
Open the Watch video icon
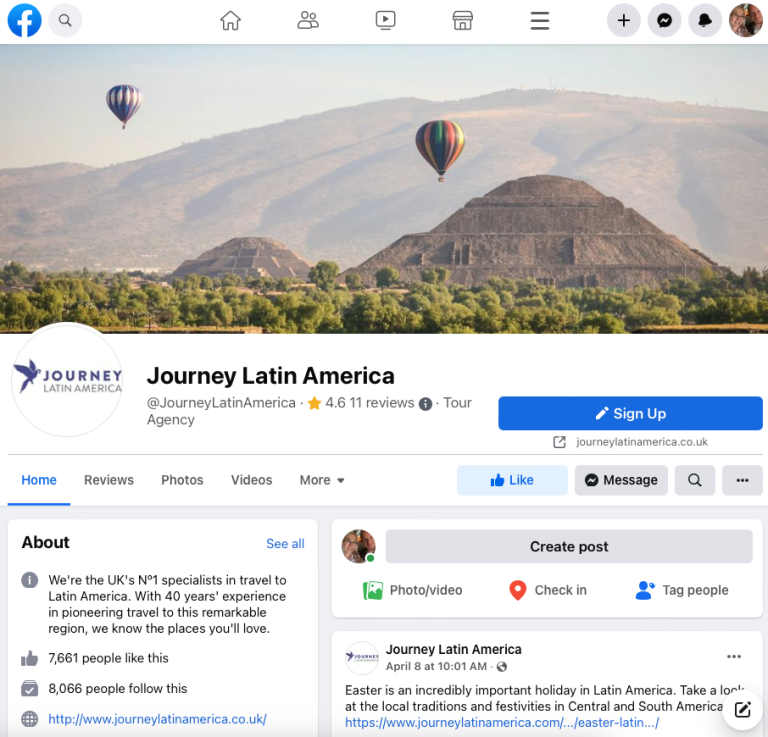[385, 21]
